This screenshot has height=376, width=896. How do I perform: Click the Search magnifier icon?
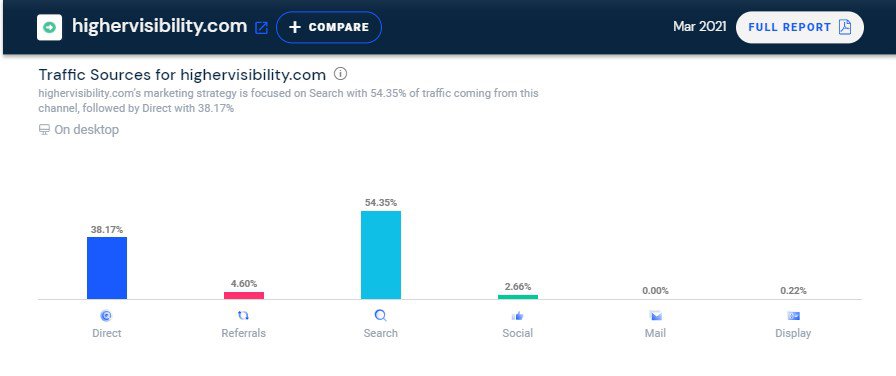(381, 315)
